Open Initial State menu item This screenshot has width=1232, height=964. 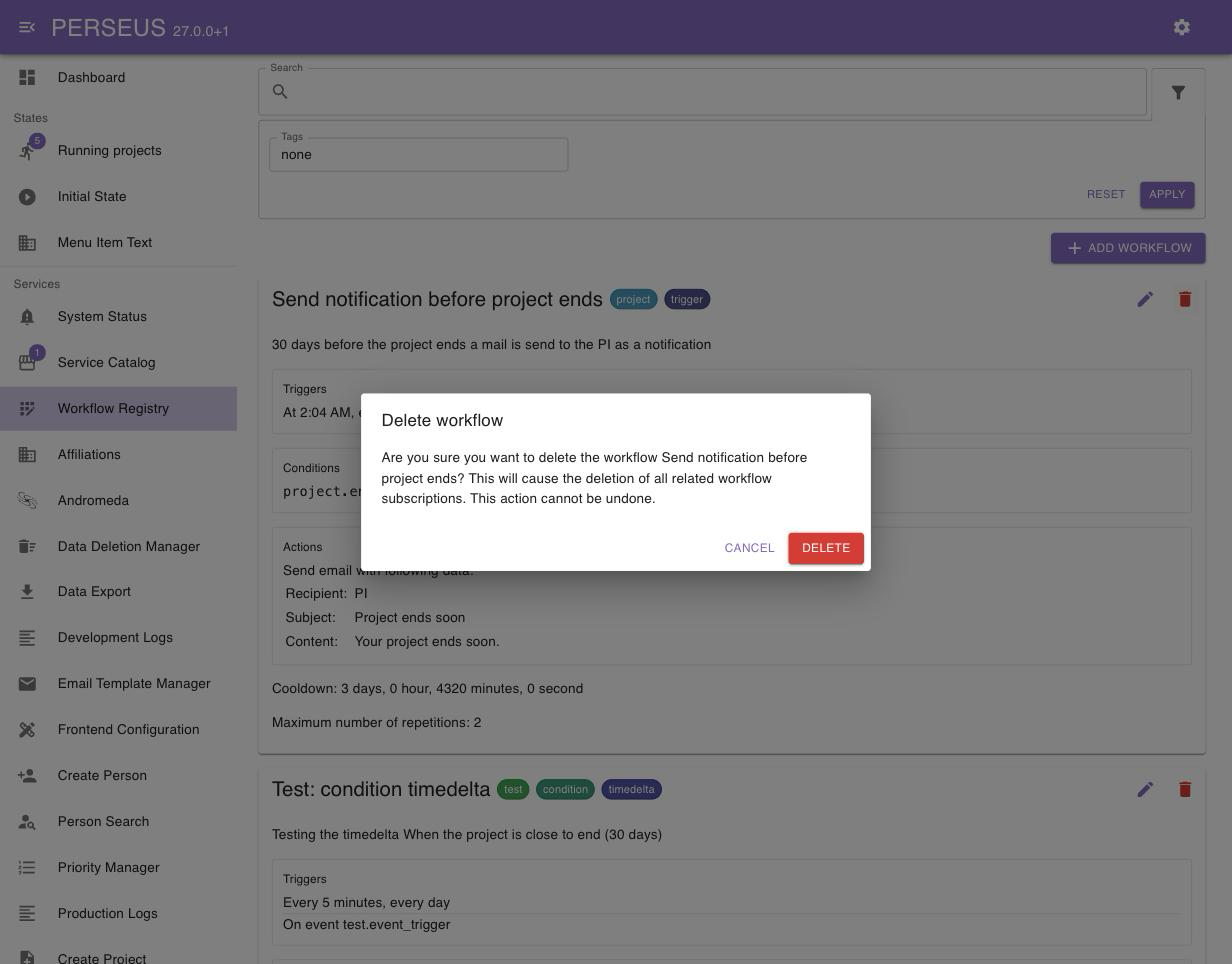[x=118, y=197]
